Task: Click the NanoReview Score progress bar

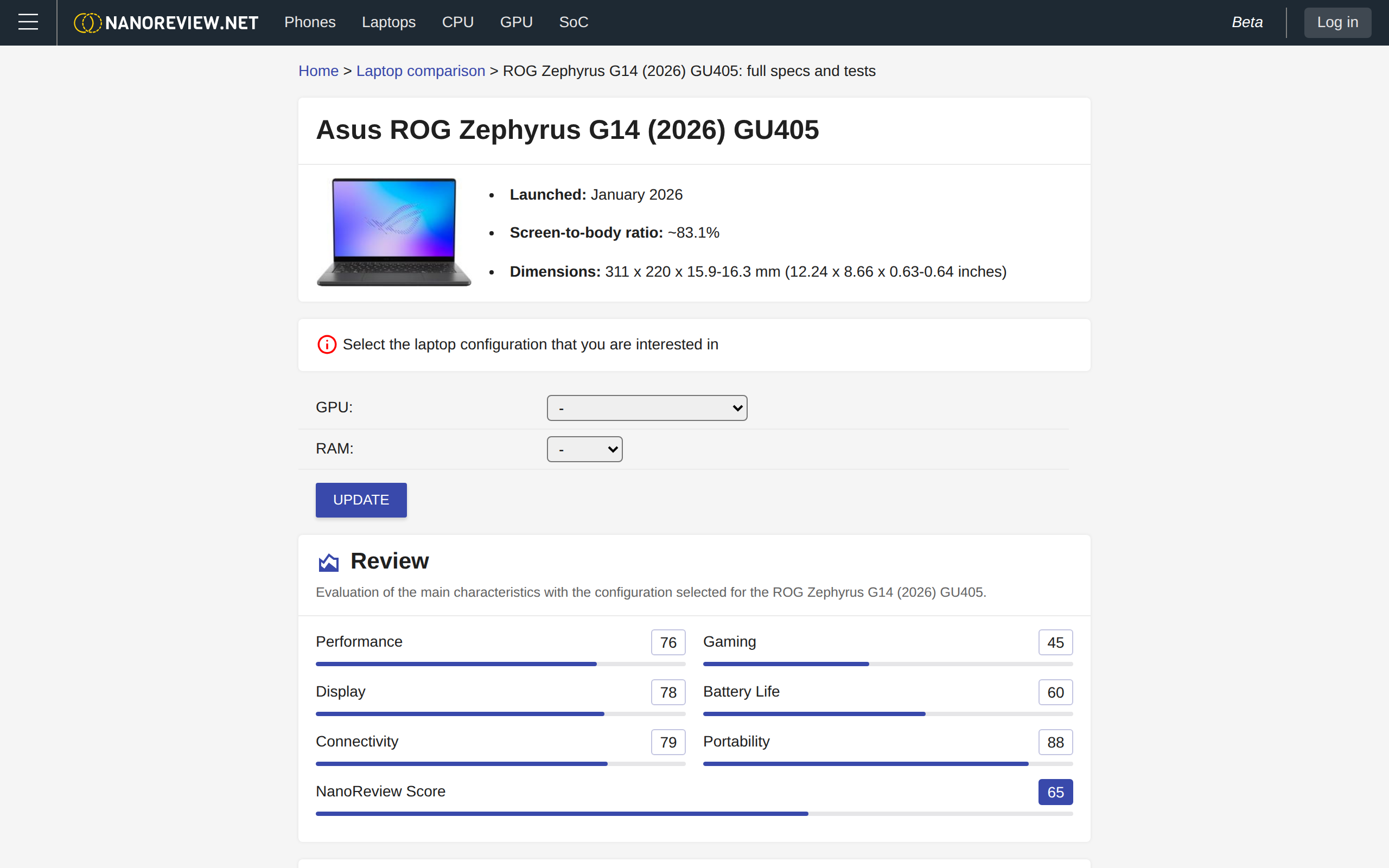Action: click(x=694, y=814)
